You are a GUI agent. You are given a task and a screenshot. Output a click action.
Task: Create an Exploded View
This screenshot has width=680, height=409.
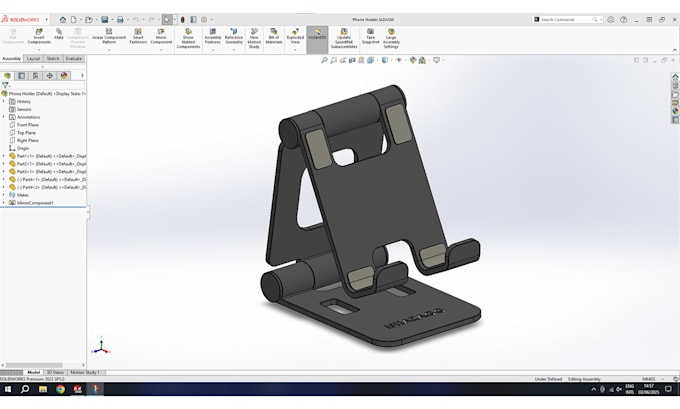295,36
